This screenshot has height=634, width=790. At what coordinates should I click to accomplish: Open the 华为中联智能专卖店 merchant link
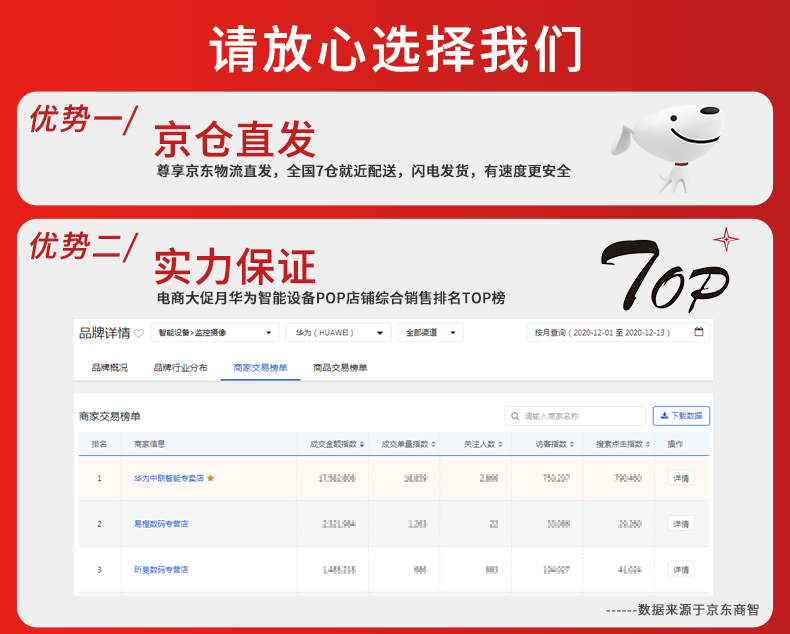pos(169,478)
